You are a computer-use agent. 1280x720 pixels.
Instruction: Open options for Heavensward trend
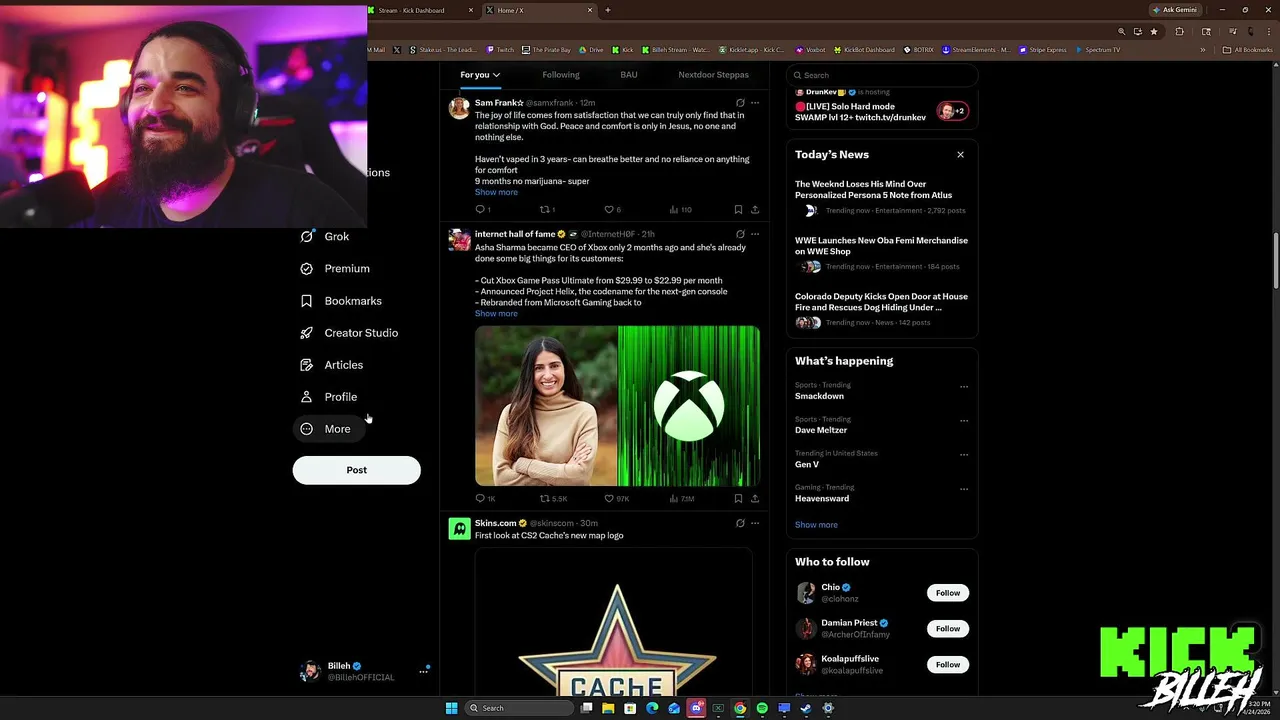tap(964, 489)
